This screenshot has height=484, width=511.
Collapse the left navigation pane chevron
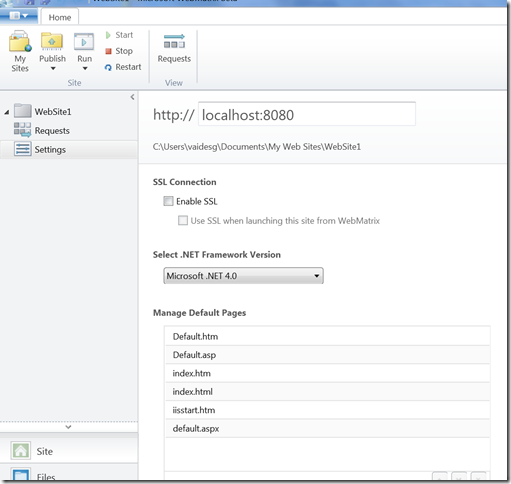pyautogui.click(x=132, y=97)
